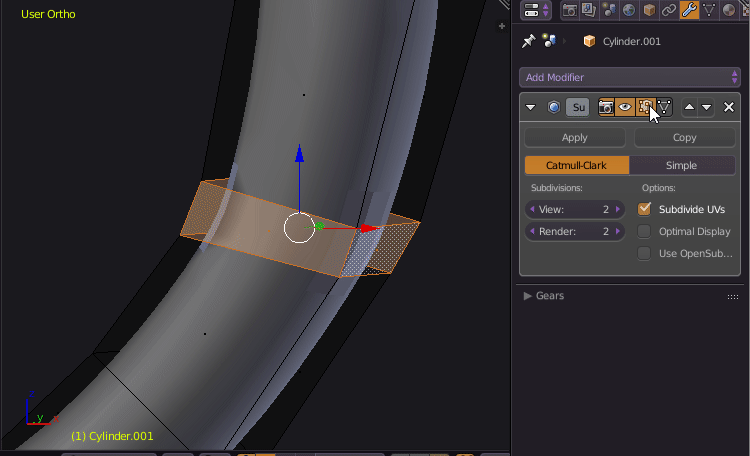Click the Cylinder.001 object cube icon
This screenshot has width=750, height=456.
(x=589, y=41)
